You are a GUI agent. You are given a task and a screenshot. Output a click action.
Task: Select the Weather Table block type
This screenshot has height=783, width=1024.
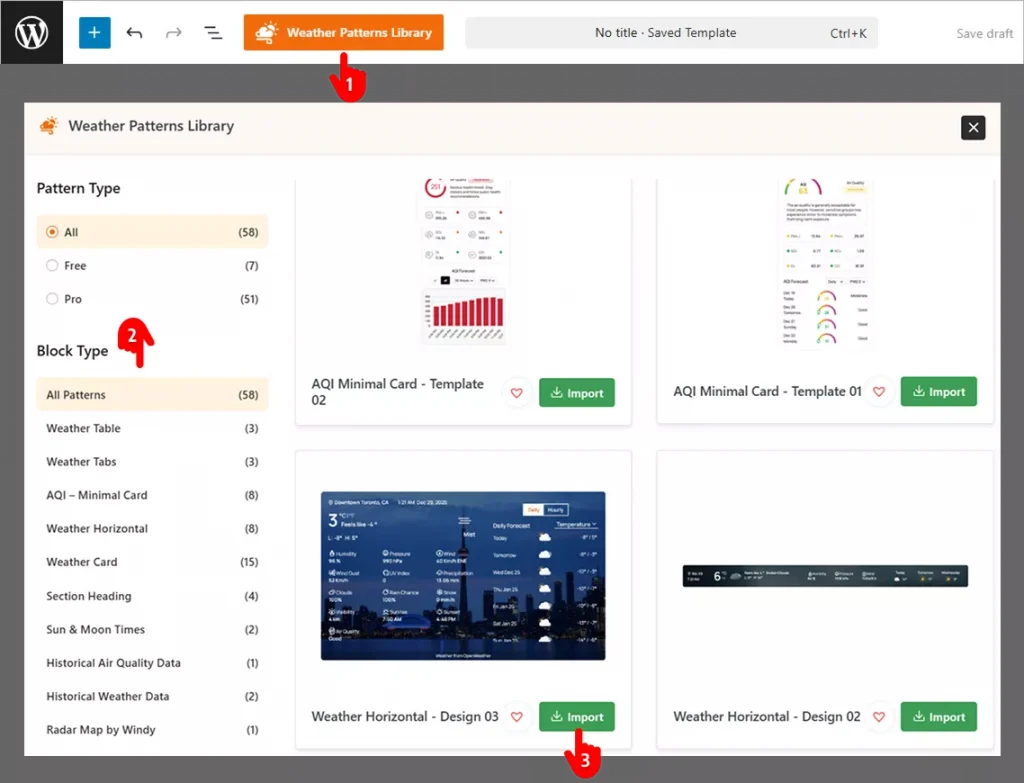(83, 428)
